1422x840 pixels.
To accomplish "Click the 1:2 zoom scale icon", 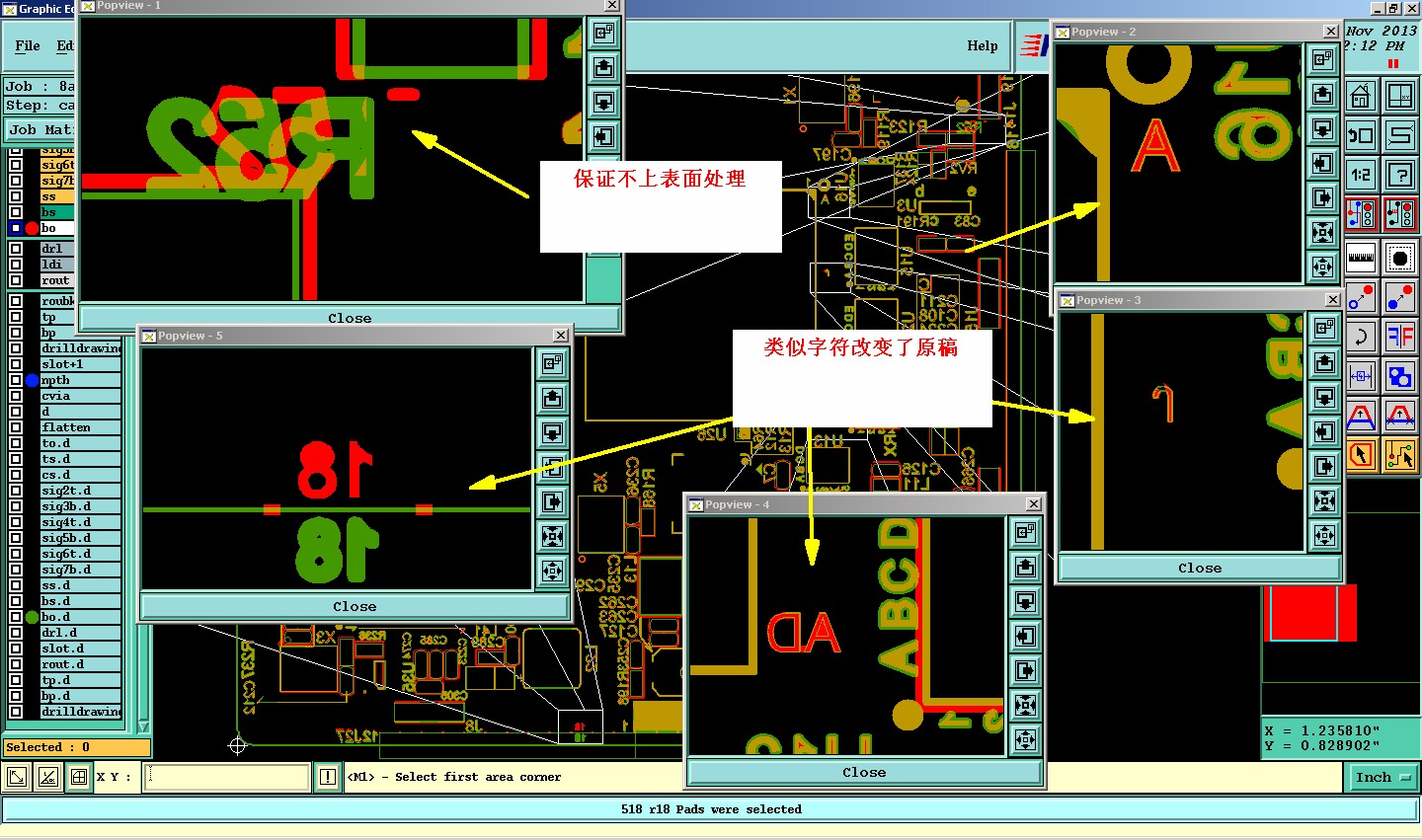I will 1361,175.
